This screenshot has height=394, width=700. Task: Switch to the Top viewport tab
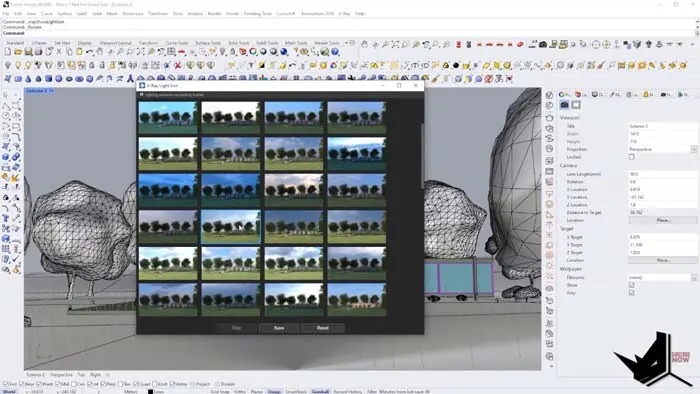click(81, 375)
